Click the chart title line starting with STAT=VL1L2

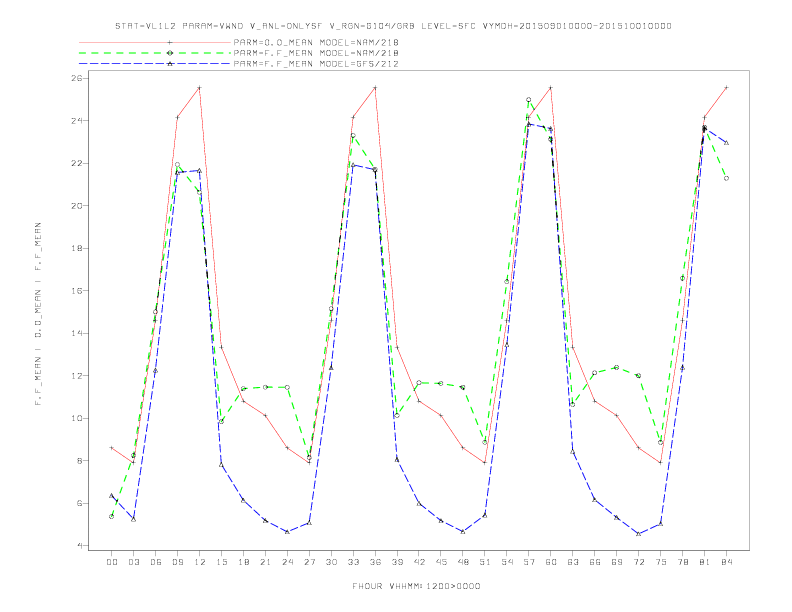393,26
